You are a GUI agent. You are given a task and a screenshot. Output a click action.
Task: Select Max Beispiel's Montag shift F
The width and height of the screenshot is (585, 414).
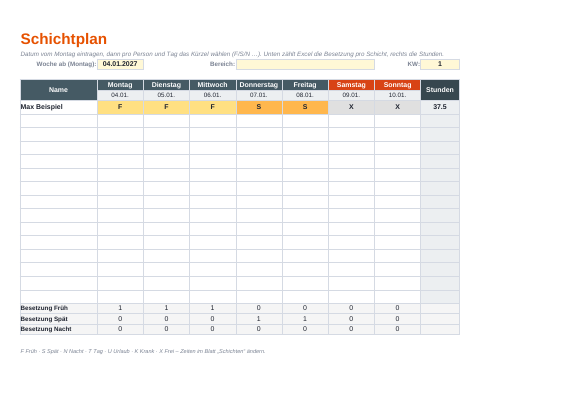tap(120, 107)
